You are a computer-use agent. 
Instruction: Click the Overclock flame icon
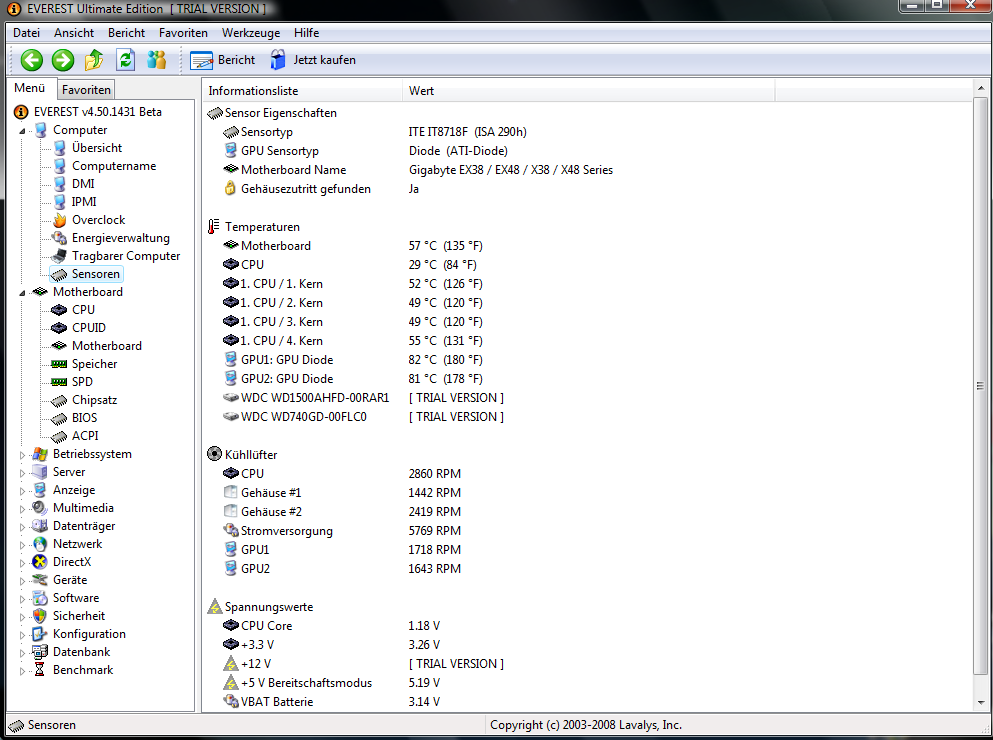coord(60,220)
